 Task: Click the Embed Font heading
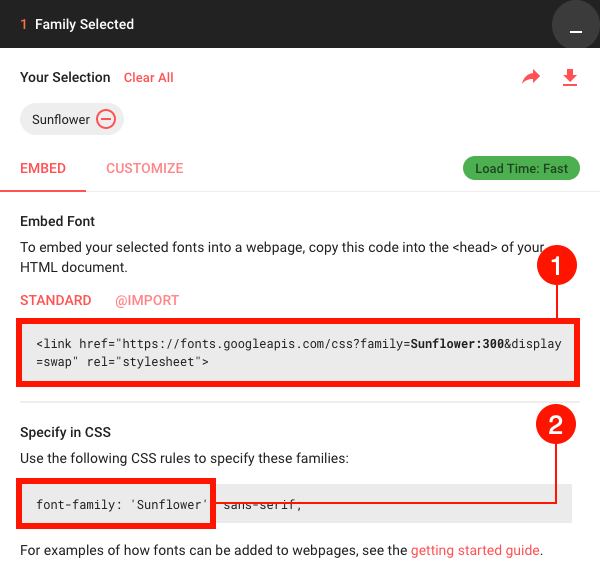[x=57, y=221]
